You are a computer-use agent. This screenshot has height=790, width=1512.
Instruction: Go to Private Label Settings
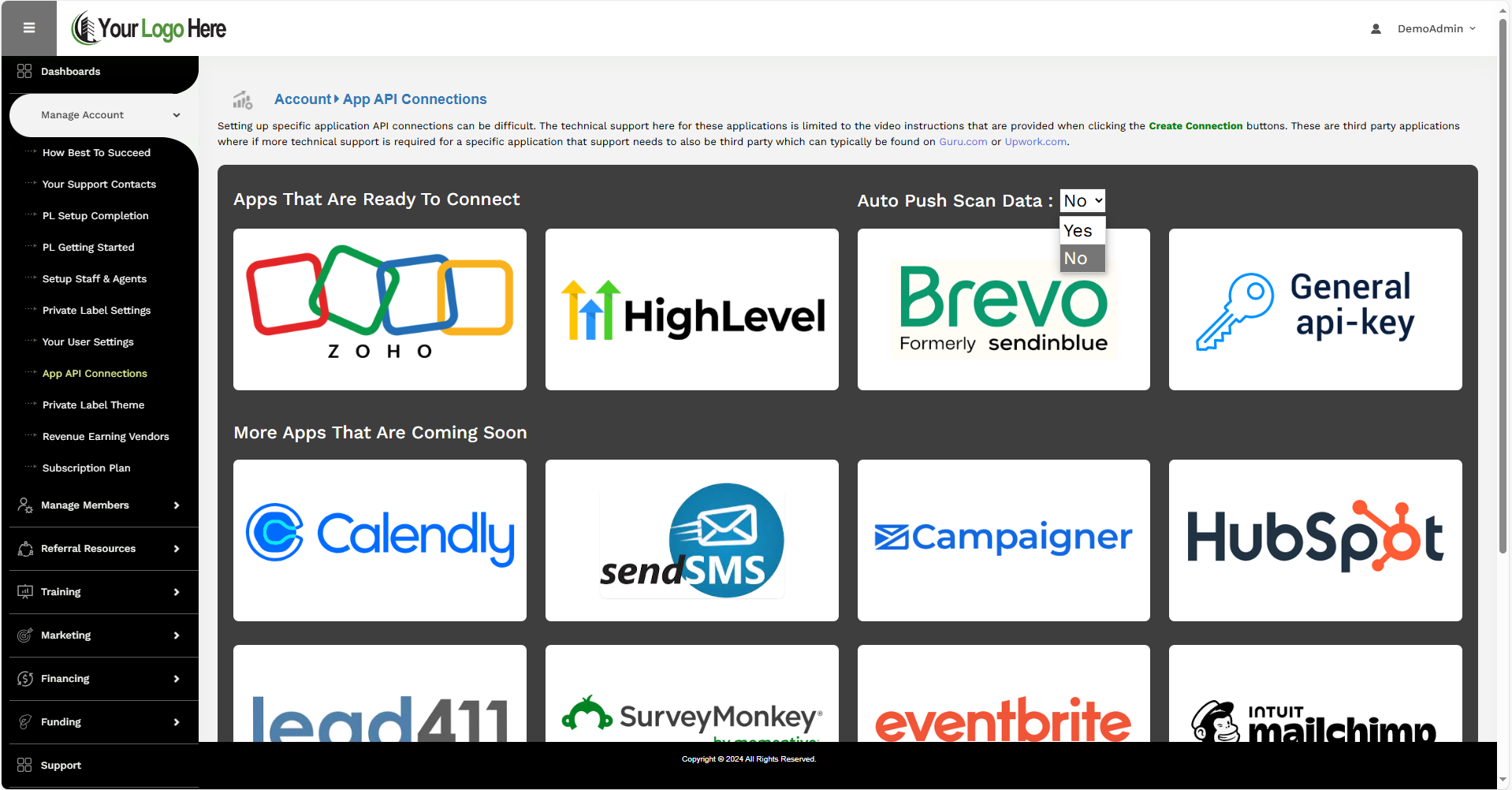96,311
